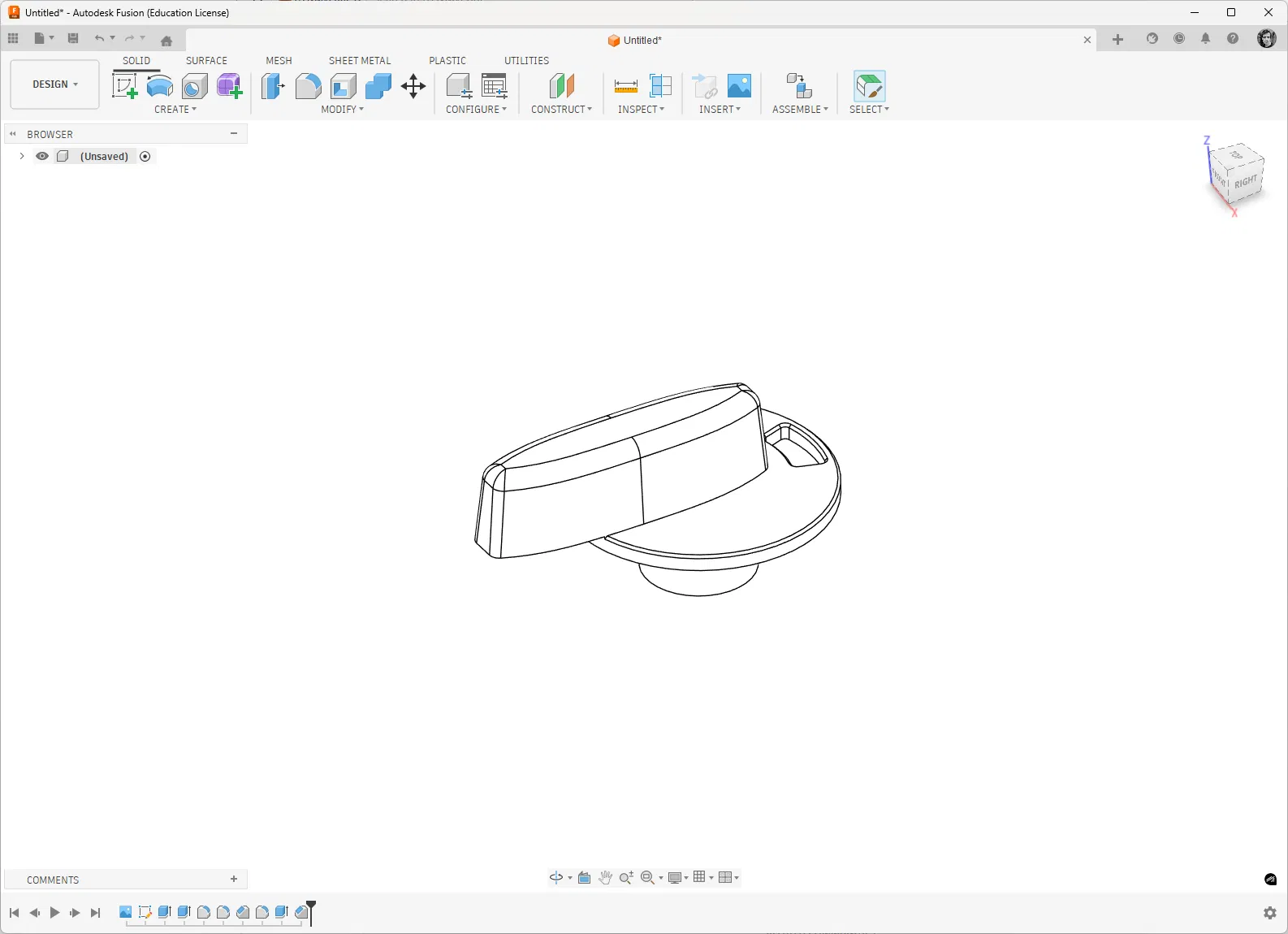Open the SELECT dropdown menu
1288x934 pixels.
click(x=870, y=110)
